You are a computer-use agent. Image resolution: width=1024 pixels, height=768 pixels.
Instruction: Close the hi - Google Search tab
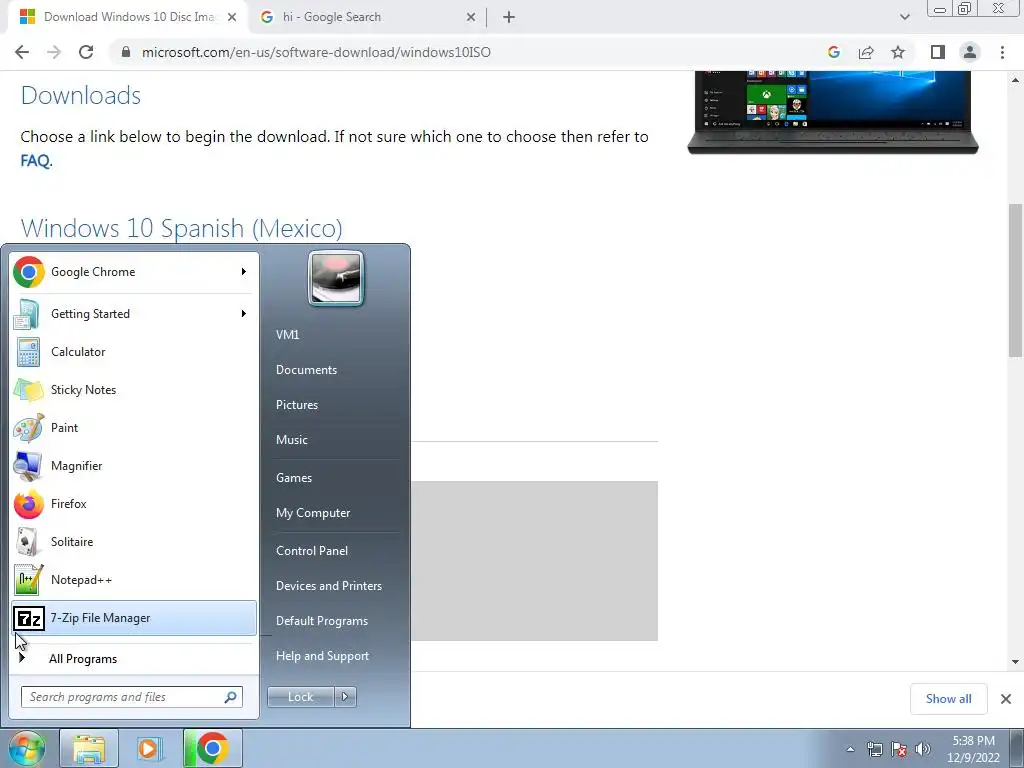point(471,18)
